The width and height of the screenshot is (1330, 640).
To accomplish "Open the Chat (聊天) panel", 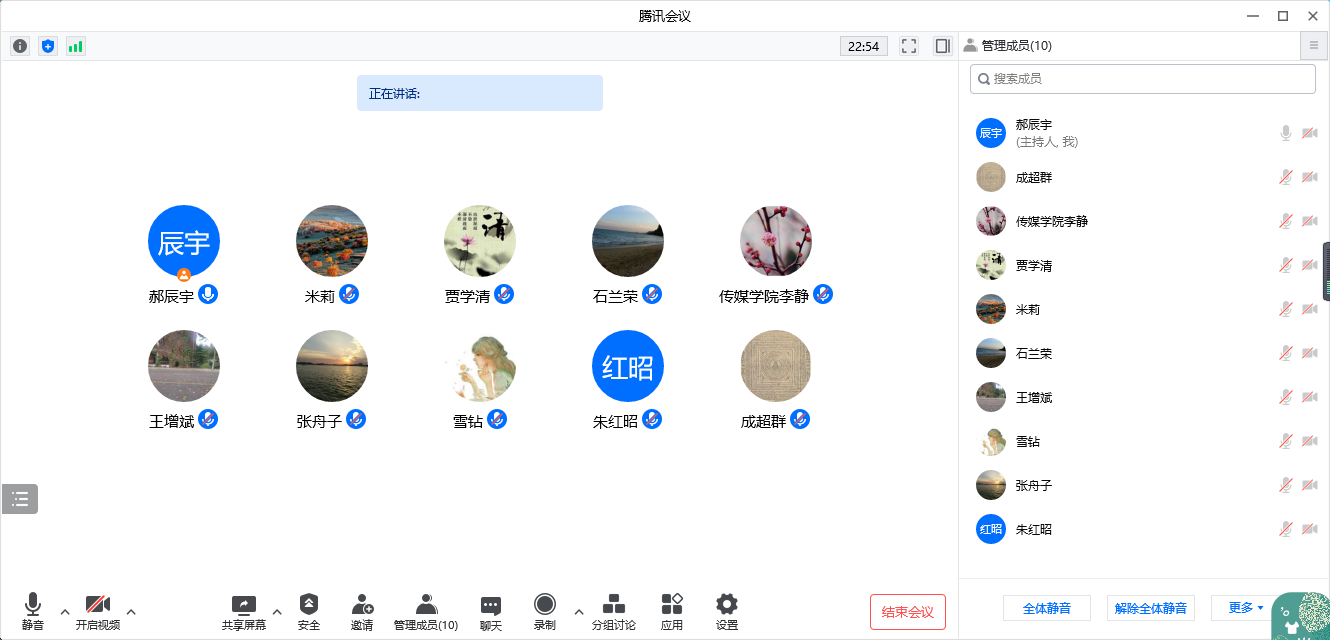I will (x=490, y=612).
